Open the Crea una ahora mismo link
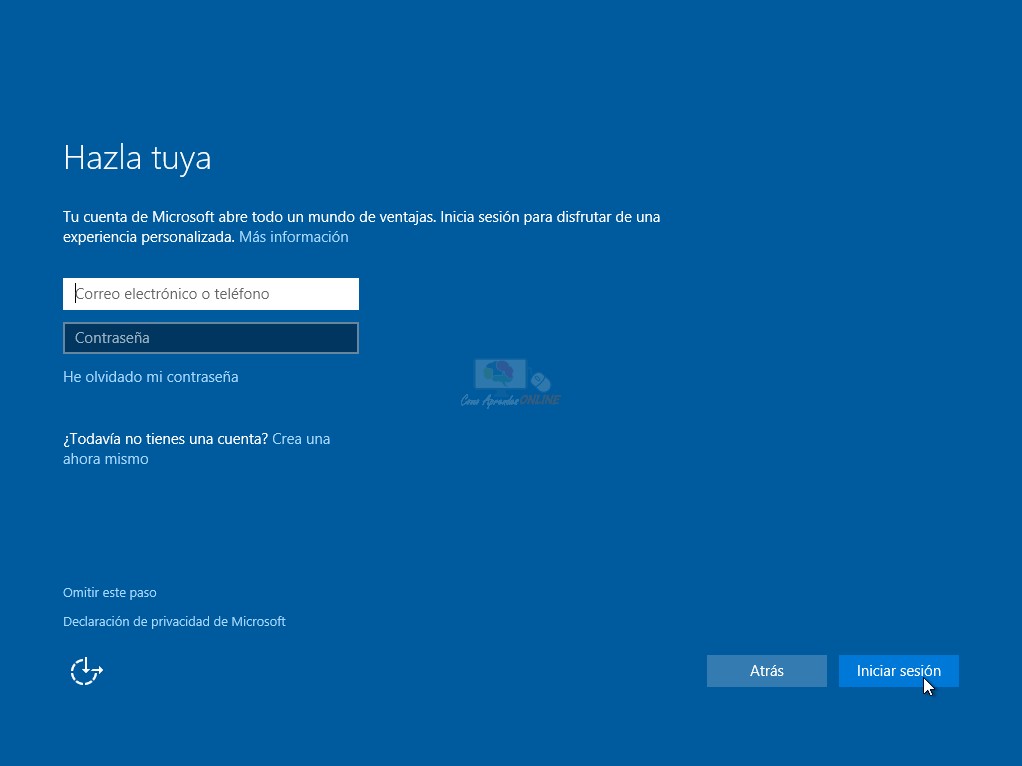1022x766 pixels. coord(197,449)
